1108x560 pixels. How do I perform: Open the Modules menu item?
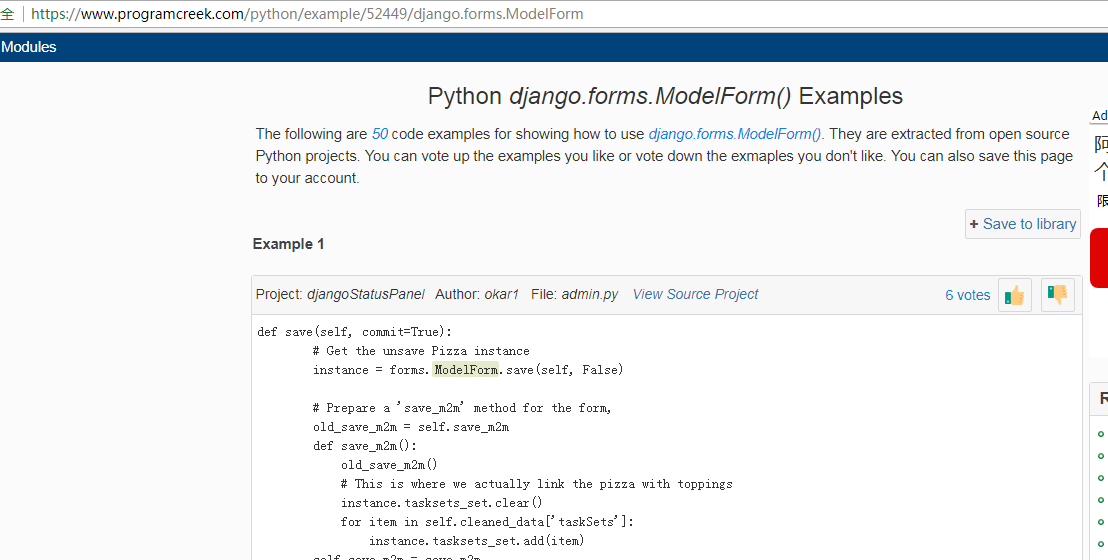[28, 47]
